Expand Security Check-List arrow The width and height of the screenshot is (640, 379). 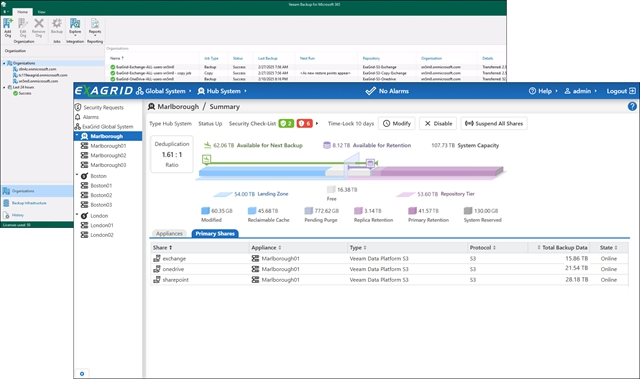pos(317,123)
